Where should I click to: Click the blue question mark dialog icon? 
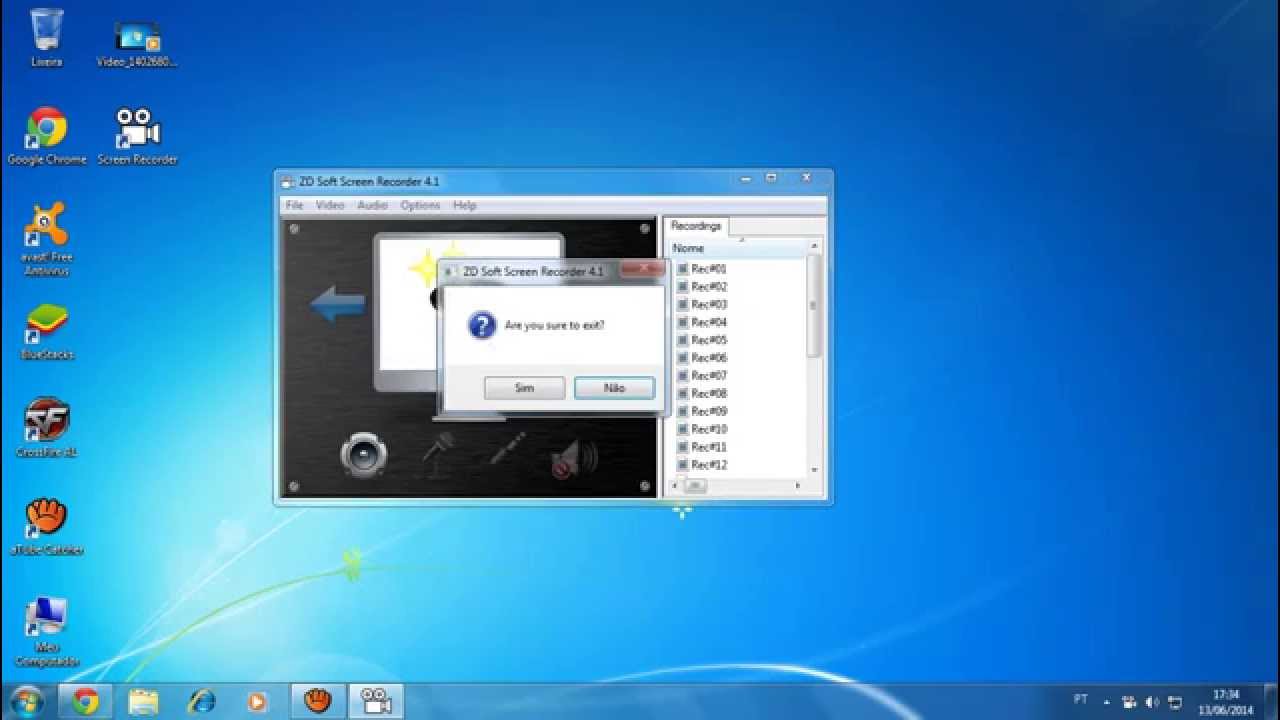tap(482, 325)
